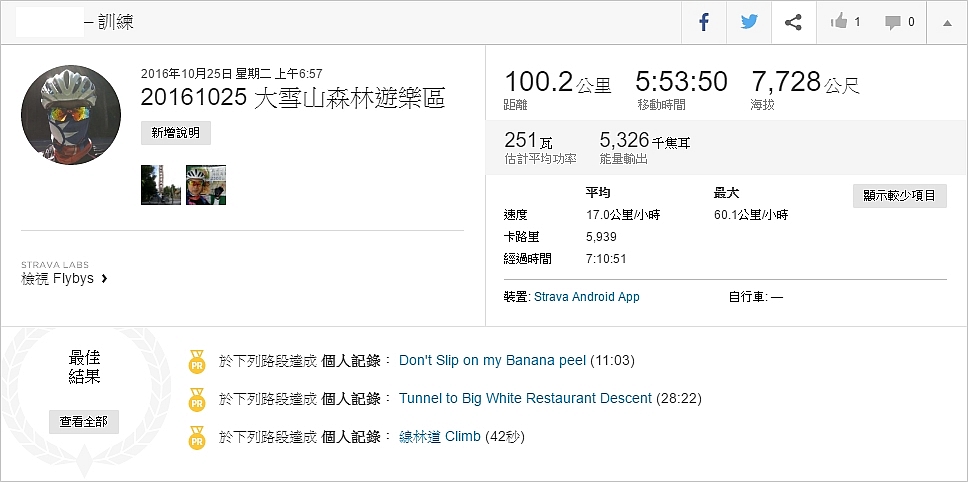Share activity on Twitter
The width and height of the screenshot is (968, 482).
(x=749, y=22)
